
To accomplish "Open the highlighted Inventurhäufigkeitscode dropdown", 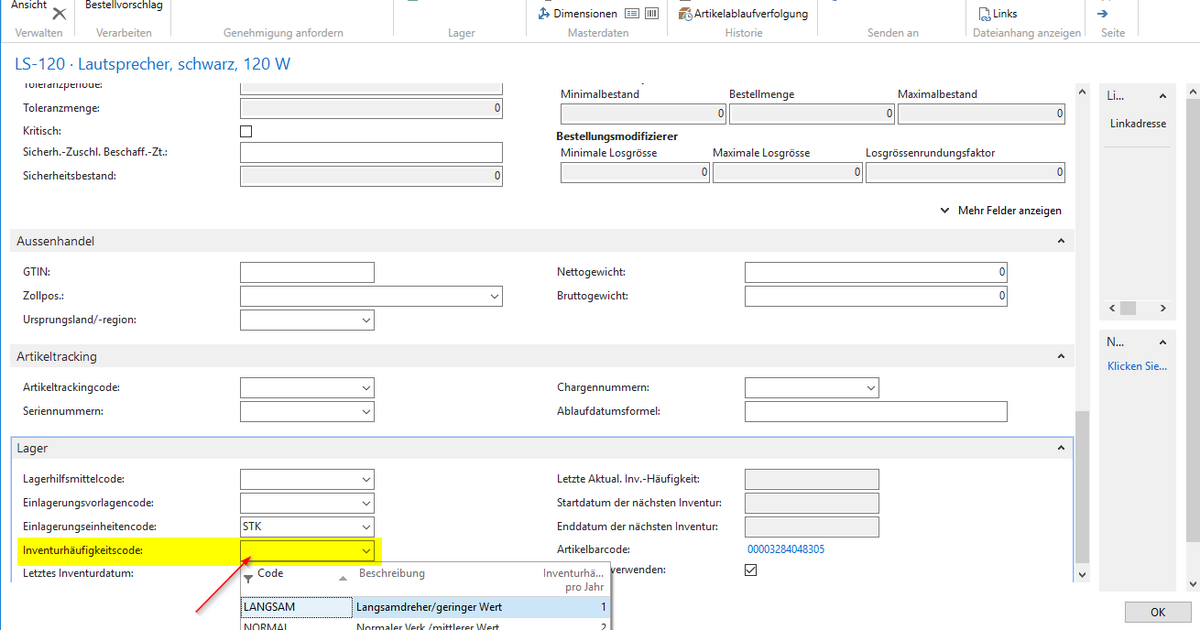I will pos(367,550).
